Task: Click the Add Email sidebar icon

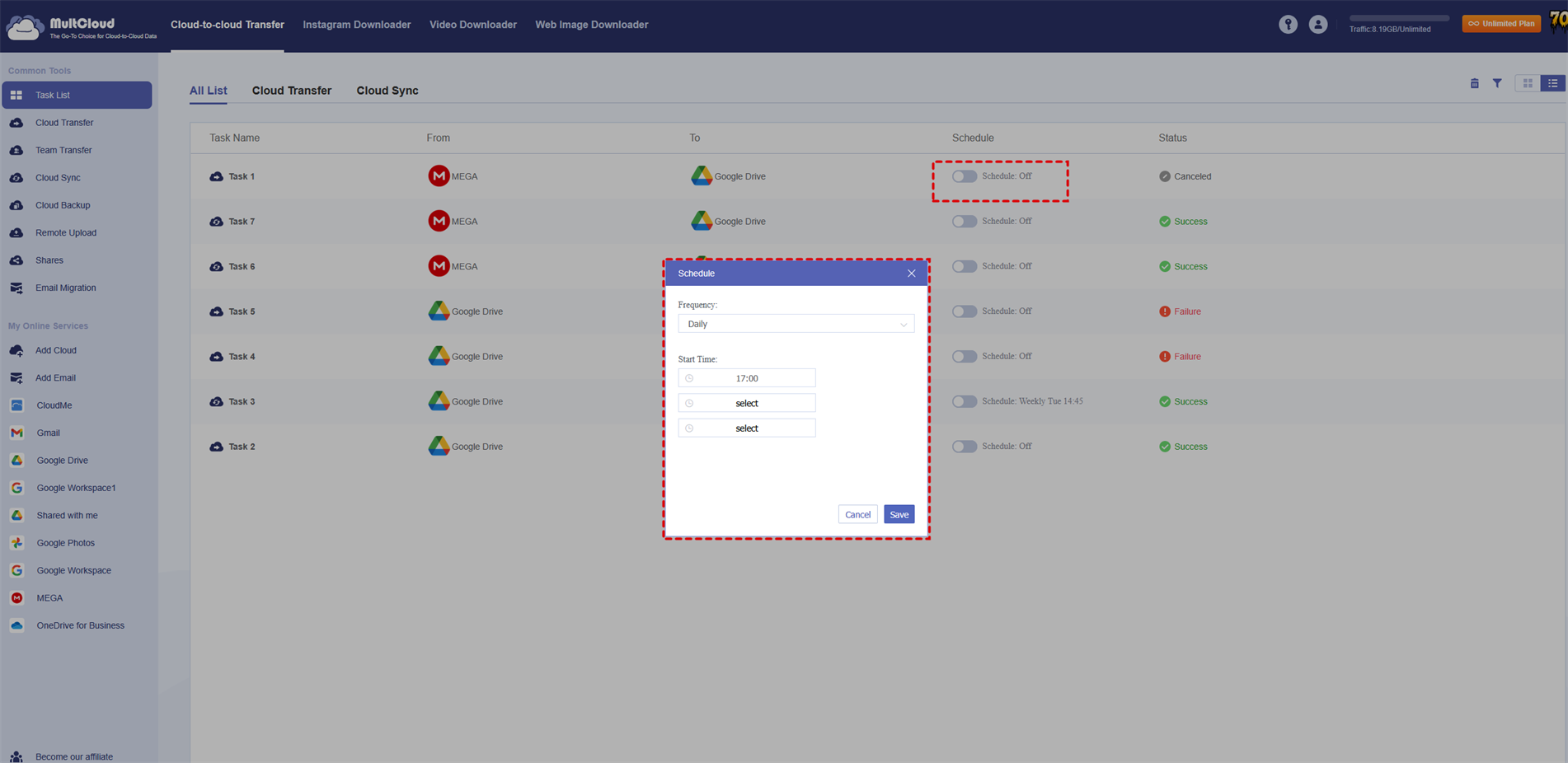Action: click(16, 378)
